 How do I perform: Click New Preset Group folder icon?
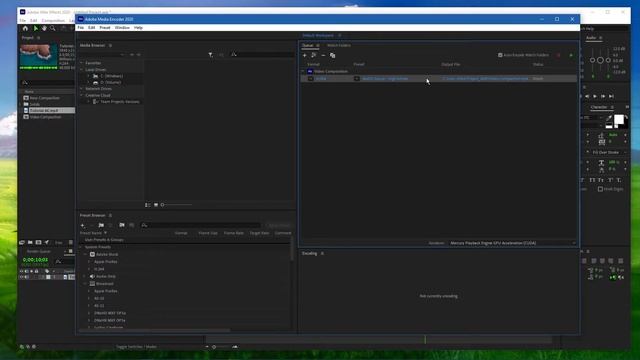coord(101,225)
